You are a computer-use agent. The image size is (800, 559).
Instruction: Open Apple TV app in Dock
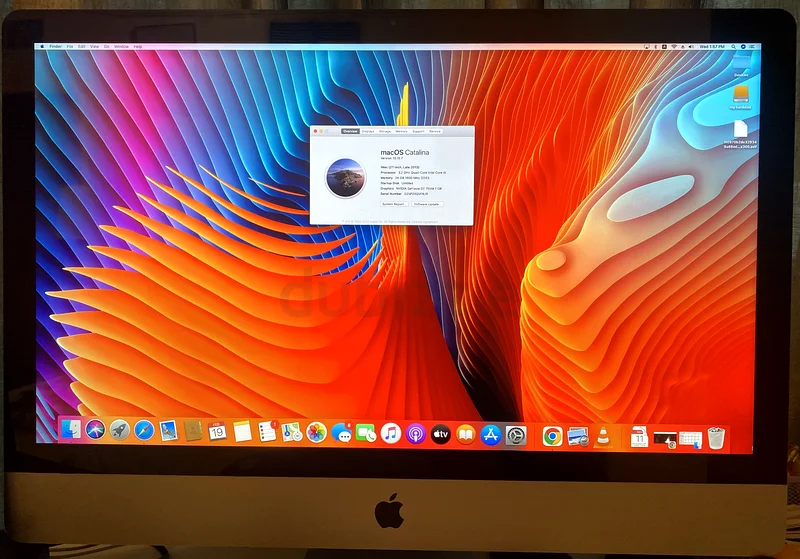(441, 435)
